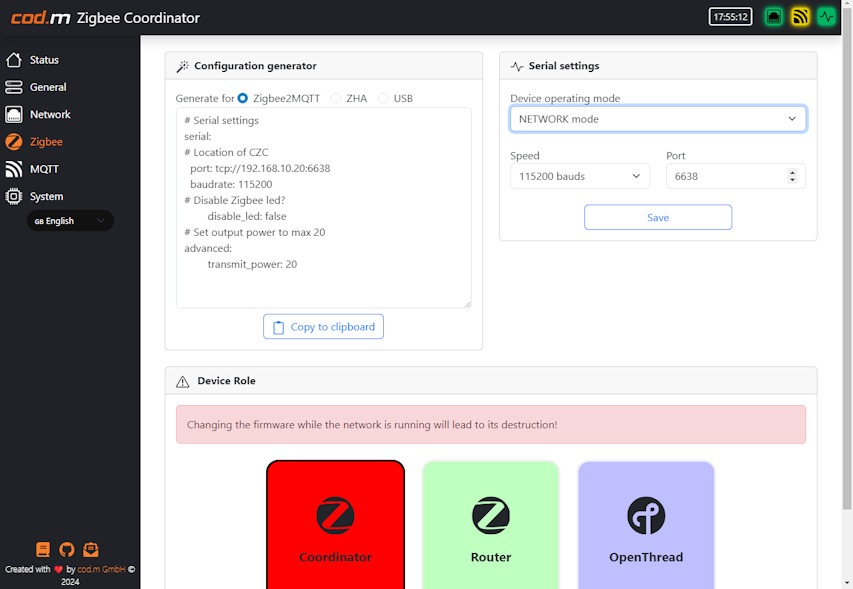Viewport: 853px width, 589px height.
Task: Click the Zigbee logo on Router card
Action: coord(491,515)
